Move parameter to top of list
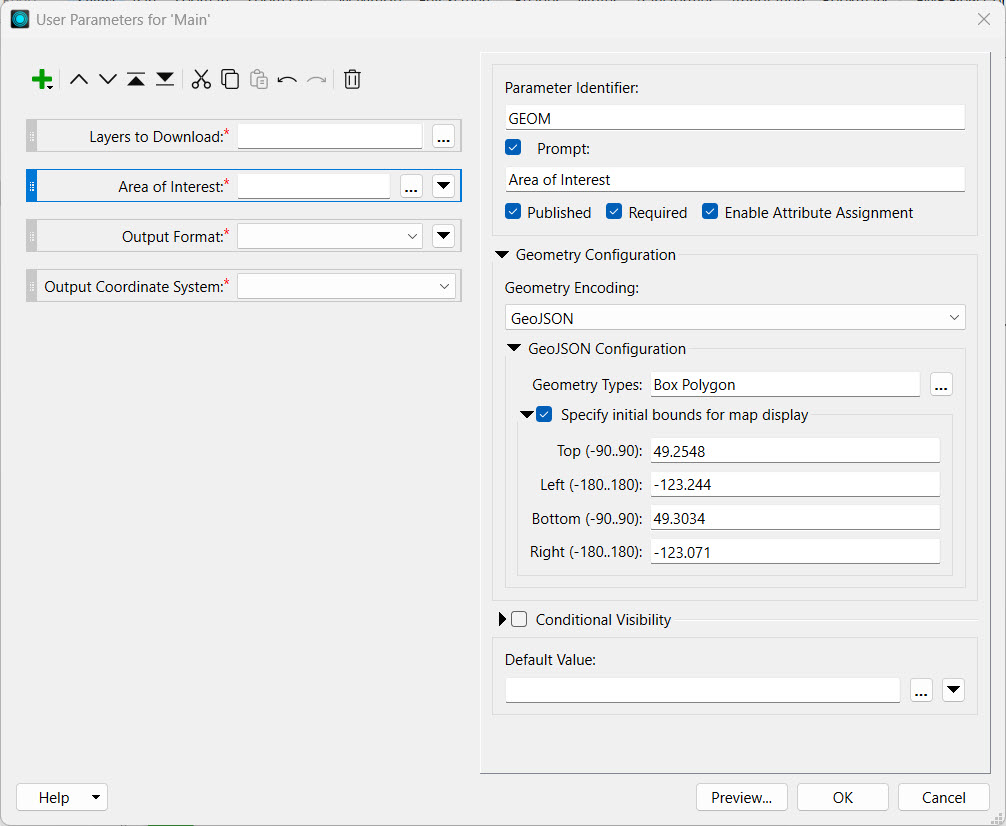The height and width of the screenshot is (826, 1006). [x=136, y=80]
